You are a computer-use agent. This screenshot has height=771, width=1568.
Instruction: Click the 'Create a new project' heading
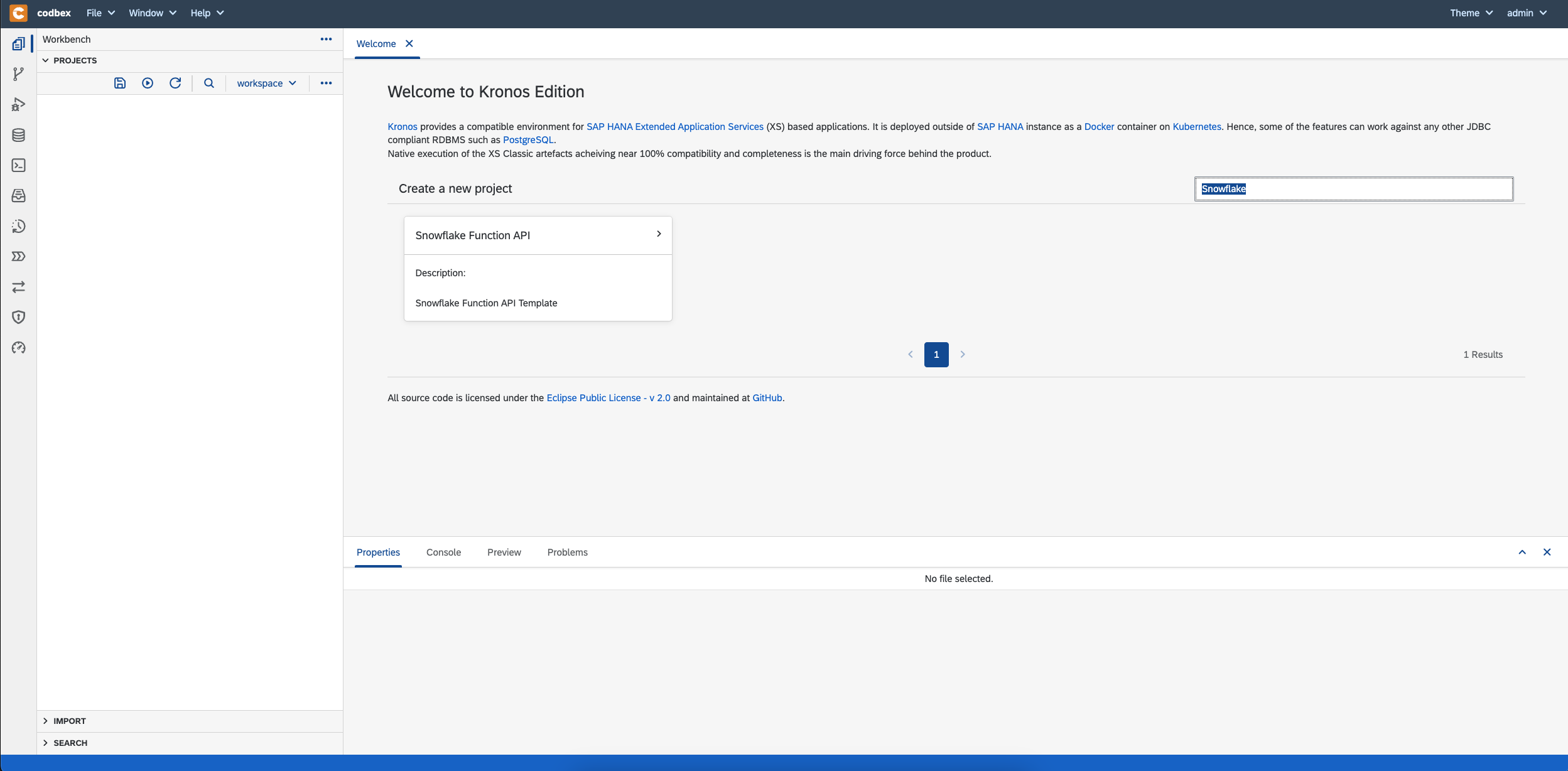455,188
